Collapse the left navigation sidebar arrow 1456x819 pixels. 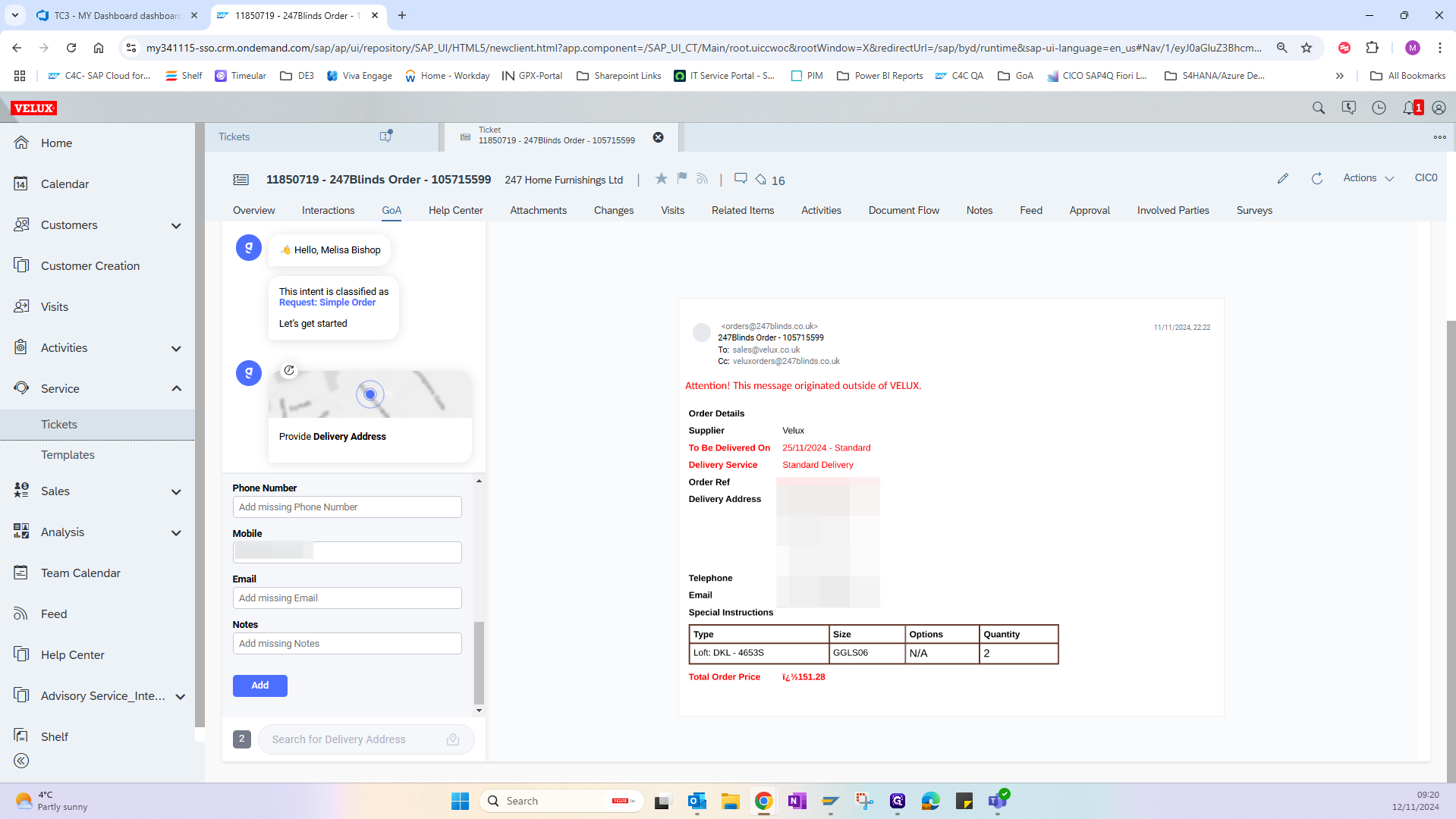pyautogui.click(x=21, y=761)
